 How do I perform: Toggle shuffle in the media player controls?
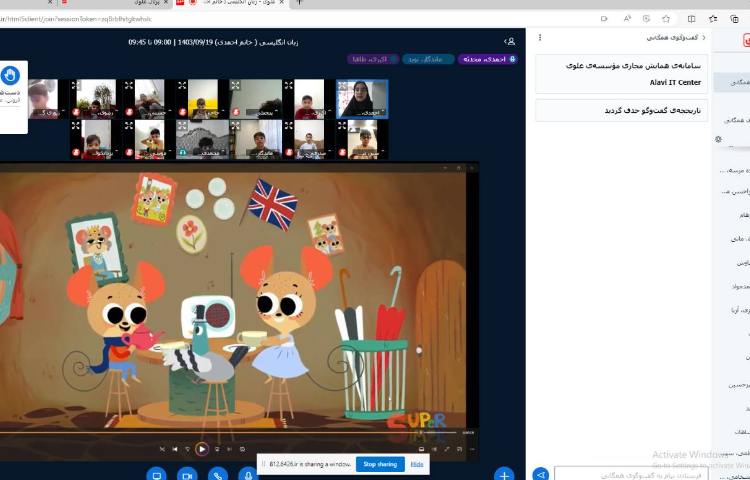click(x=162, y=449)
